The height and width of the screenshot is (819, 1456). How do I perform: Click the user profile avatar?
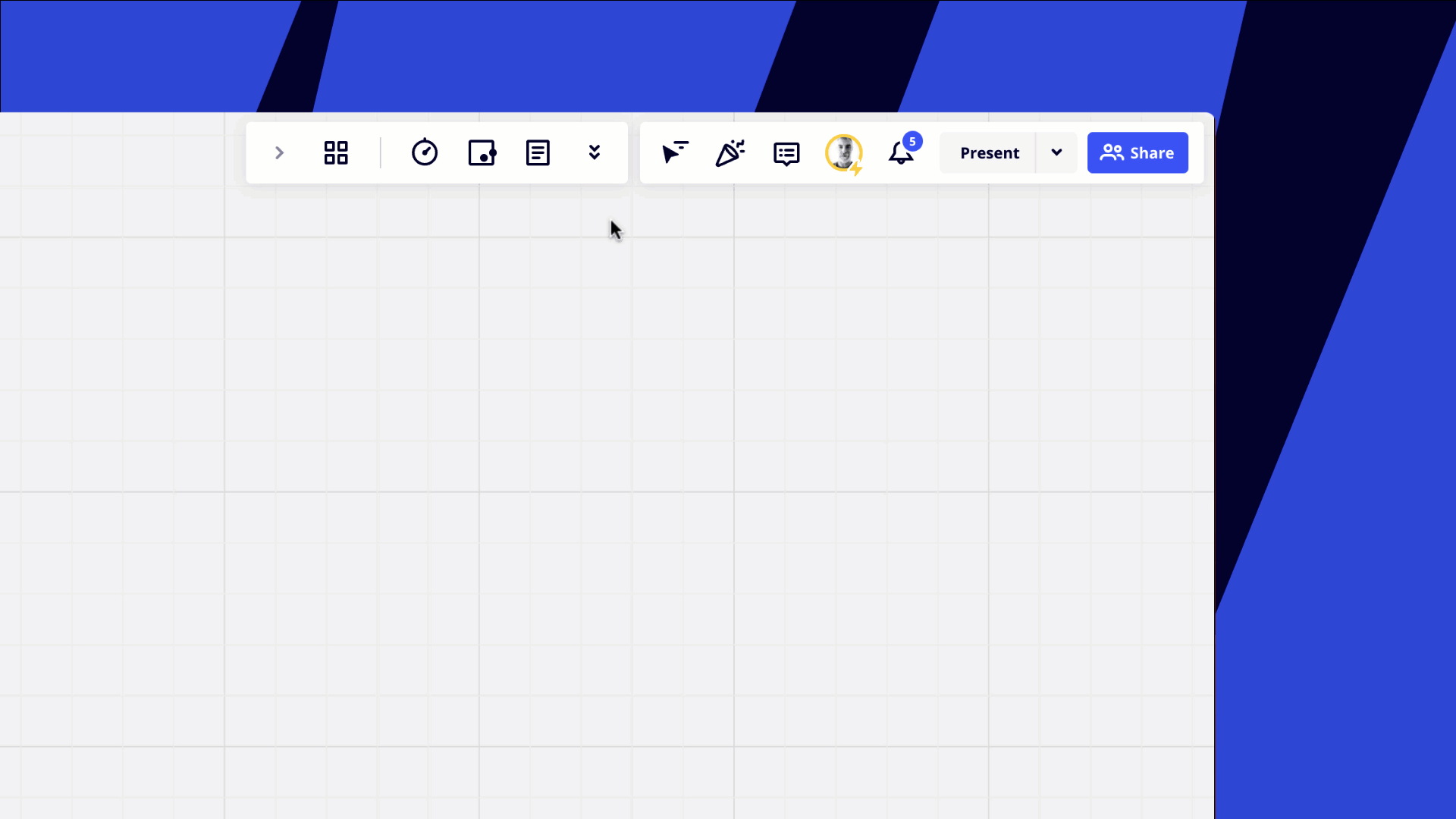click(x=844, y=154)
